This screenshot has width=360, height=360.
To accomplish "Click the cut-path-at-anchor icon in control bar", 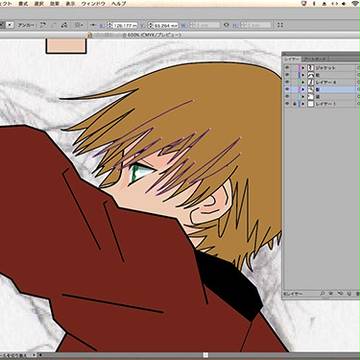I will tap(64, 25).
